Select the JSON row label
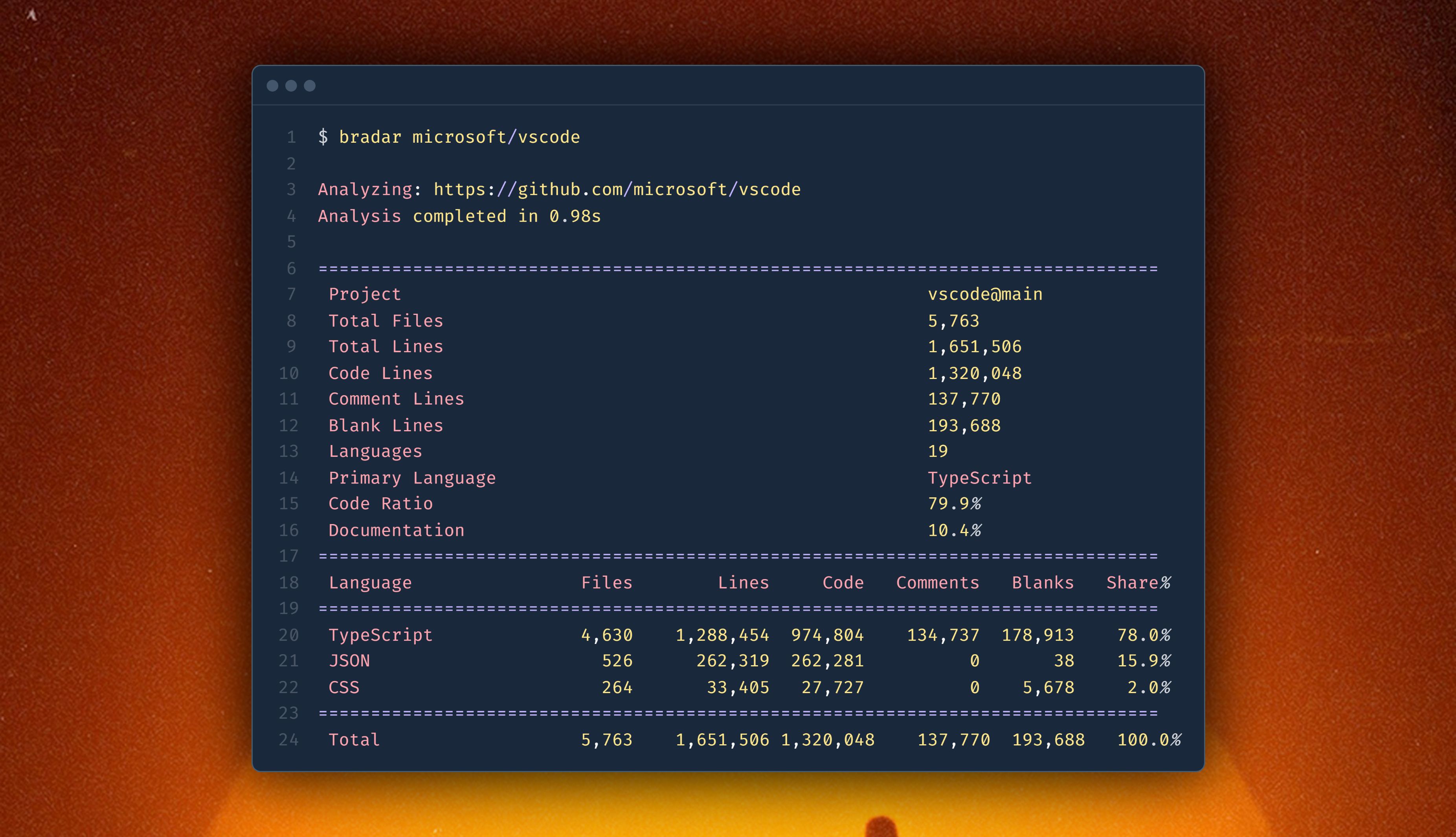1456x837 pixels. point(349,660)
